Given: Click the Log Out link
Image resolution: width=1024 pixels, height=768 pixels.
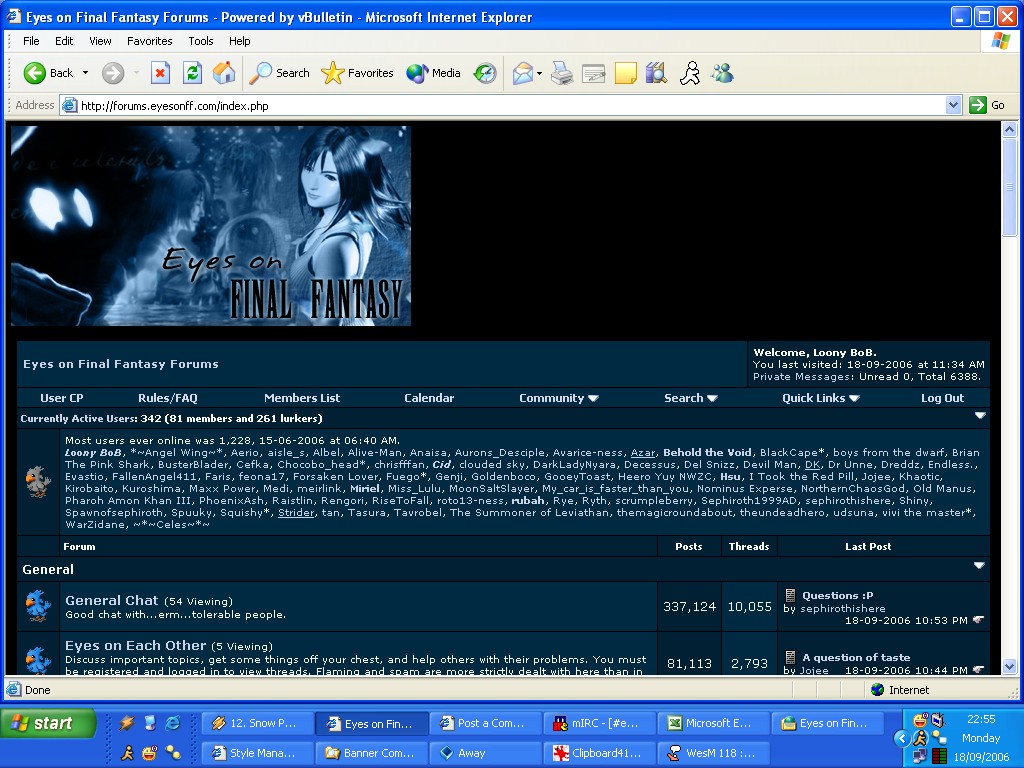Looking at the screenshot, I should (942, 398).
